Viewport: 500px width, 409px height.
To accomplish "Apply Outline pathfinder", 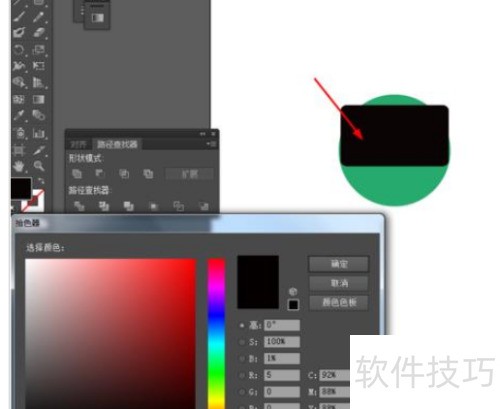I will point(178,206).
